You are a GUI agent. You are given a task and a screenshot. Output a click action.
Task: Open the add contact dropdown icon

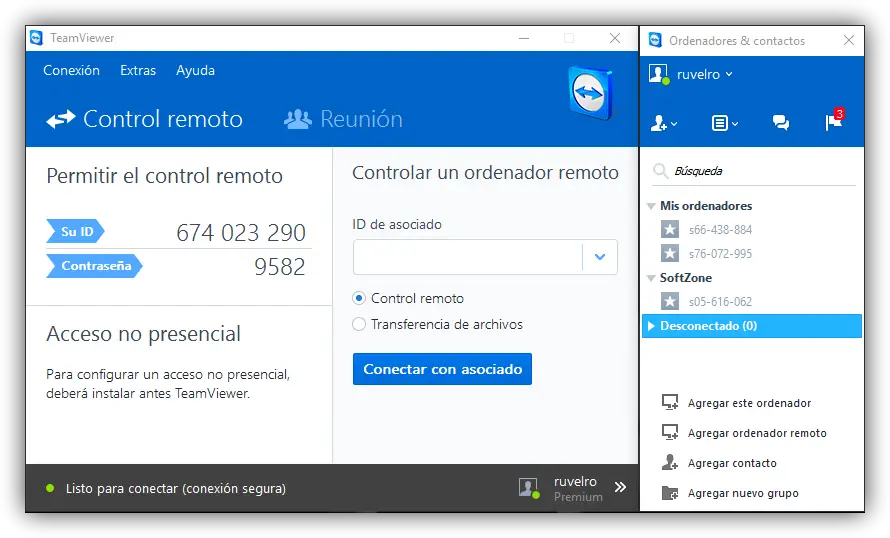[x=664, y=123]
